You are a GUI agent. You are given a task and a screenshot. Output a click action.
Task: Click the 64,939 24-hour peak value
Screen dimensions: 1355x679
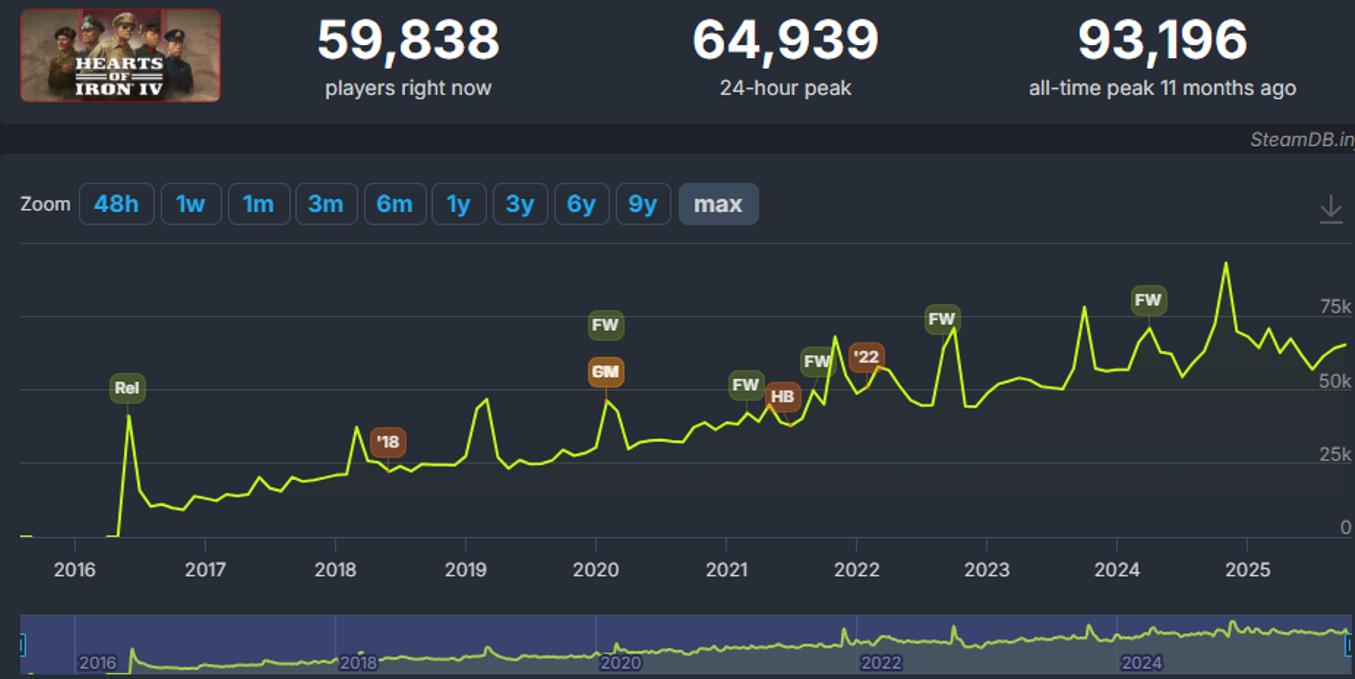coord(786,40)
